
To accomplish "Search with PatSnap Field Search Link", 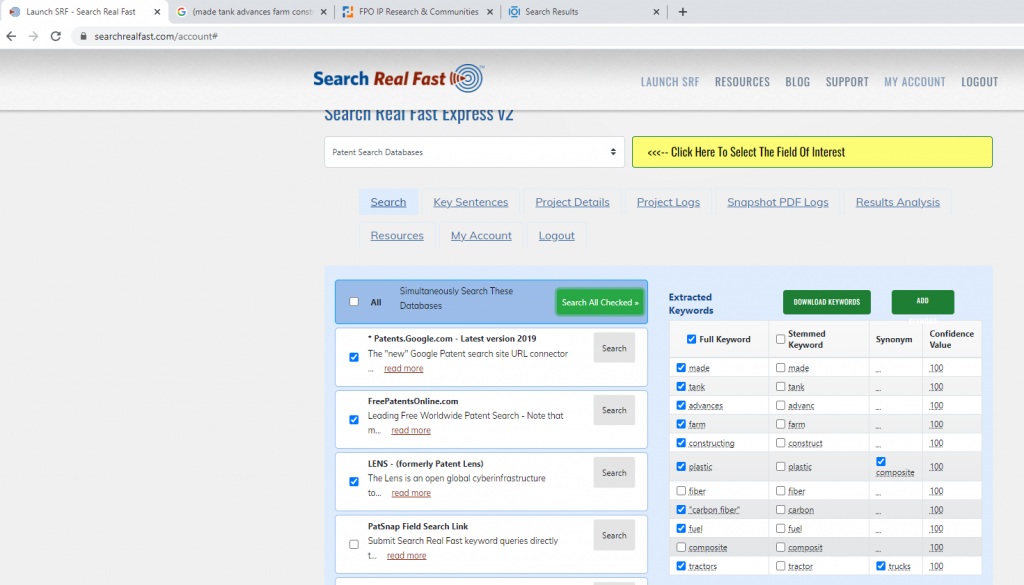I will tap(614, 535).
